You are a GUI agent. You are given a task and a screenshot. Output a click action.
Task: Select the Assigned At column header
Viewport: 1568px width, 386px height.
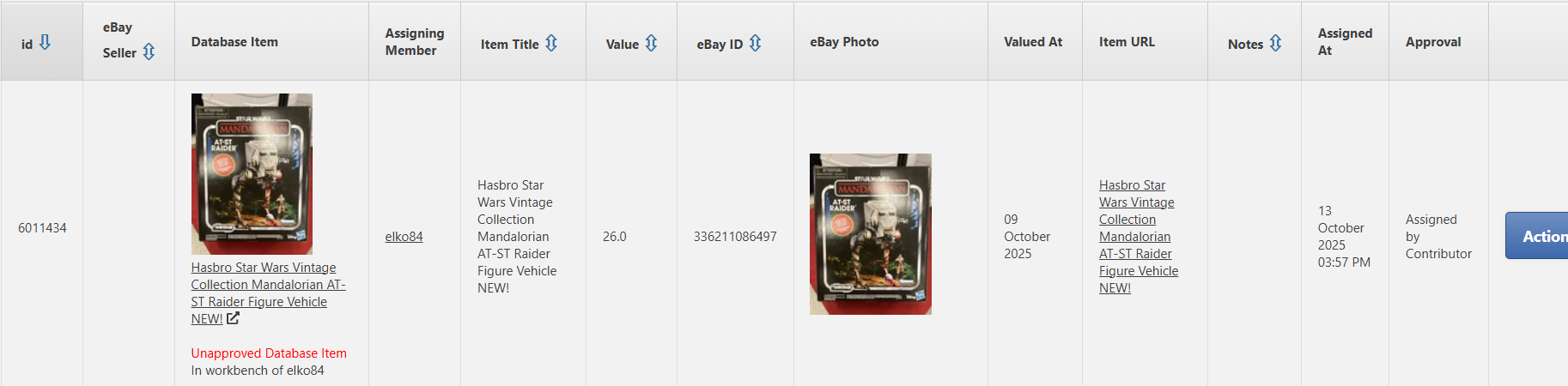[1345, 42]
